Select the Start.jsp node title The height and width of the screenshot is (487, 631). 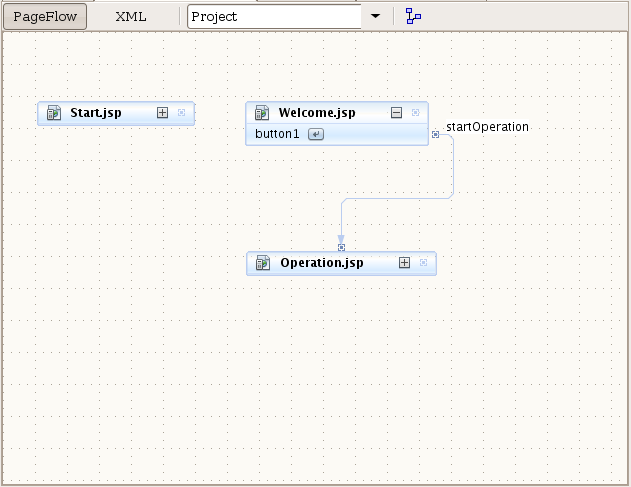(x=96, y=113)
